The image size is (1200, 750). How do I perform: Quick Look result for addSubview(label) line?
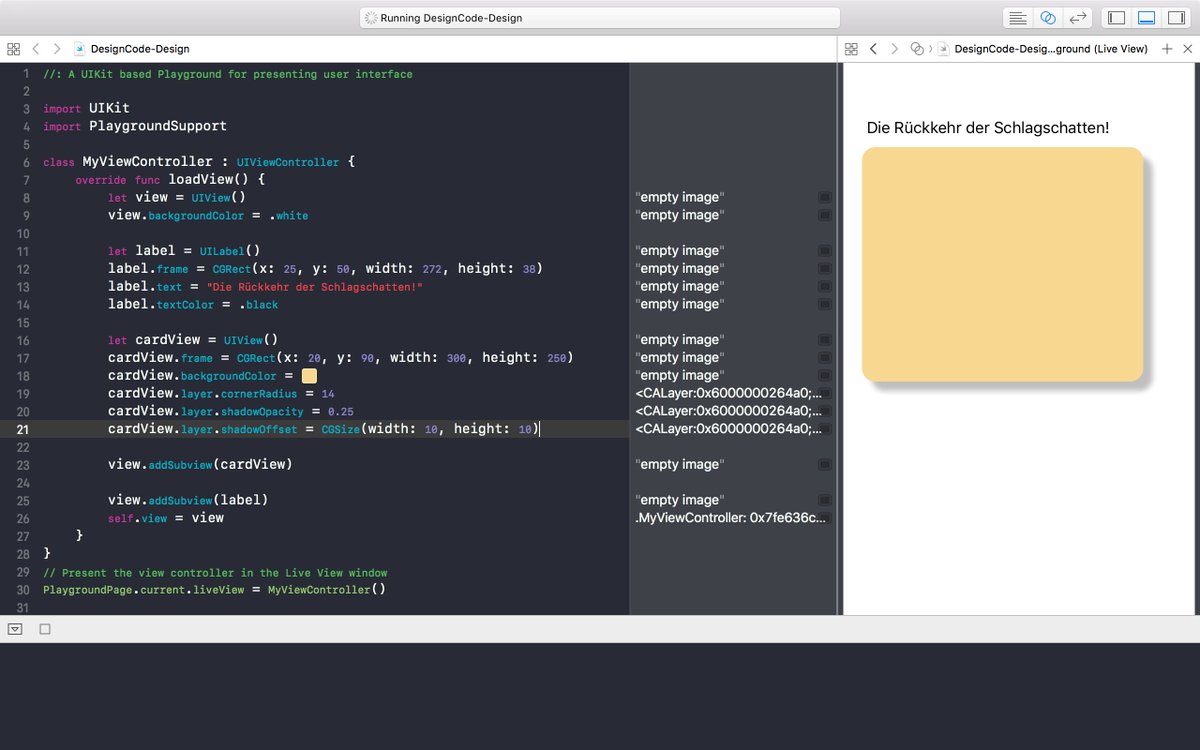[824, 500]
